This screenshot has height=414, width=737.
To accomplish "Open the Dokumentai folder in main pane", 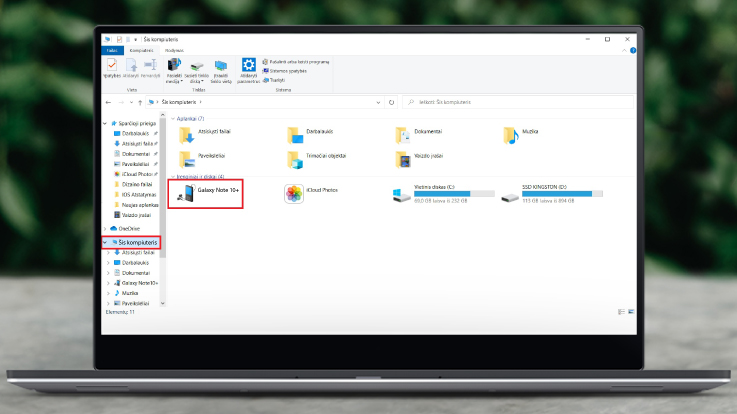I will click(x=404, y=135).
